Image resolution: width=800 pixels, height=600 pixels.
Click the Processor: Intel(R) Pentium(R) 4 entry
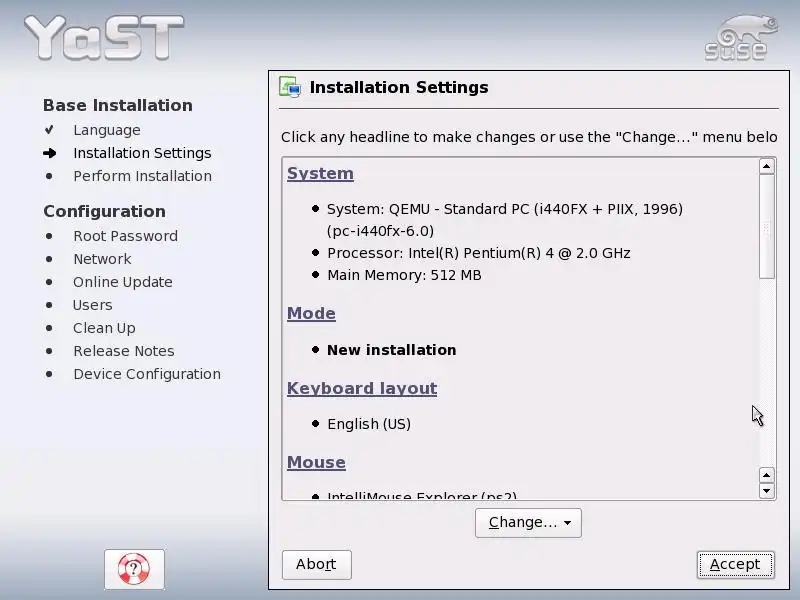click(479, 253)
